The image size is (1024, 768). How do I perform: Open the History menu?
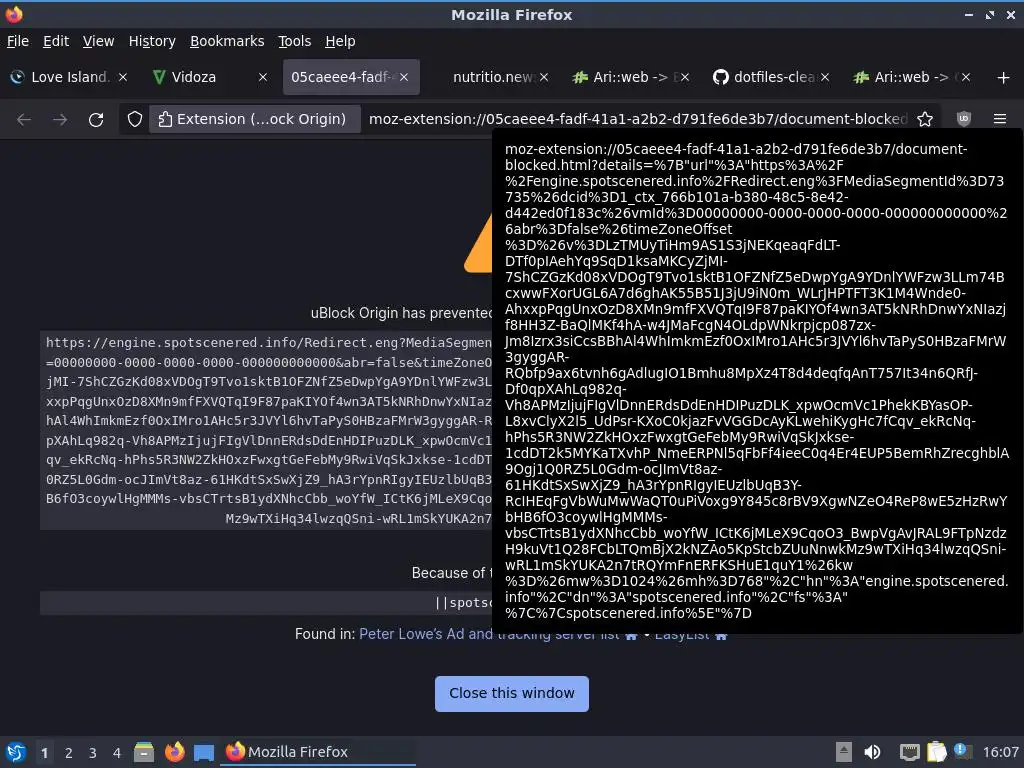point(152,41)
